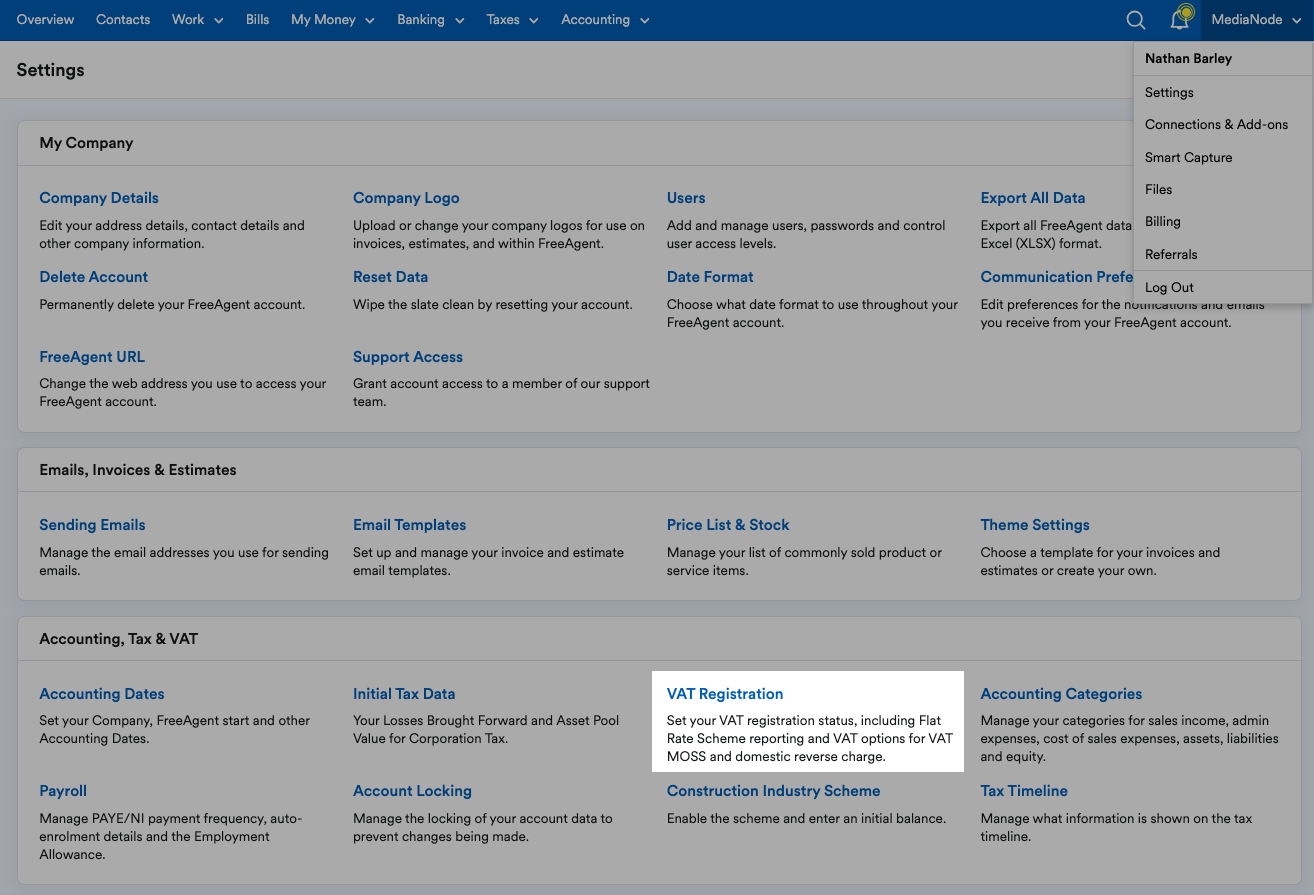Log Out from the account menu

click(x=1169, y=287)
